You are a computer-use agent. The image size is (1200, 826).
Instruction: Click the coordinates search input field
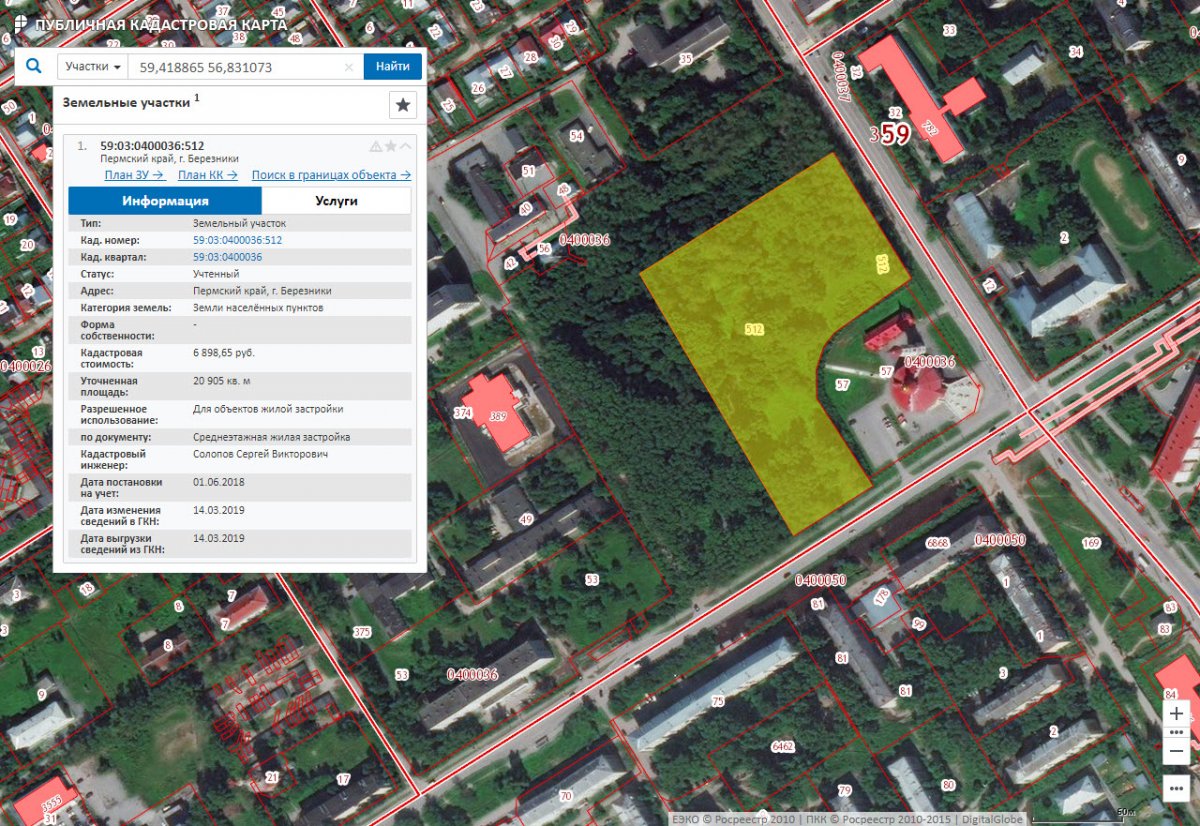pyautogui.click(x=235, y=67)
